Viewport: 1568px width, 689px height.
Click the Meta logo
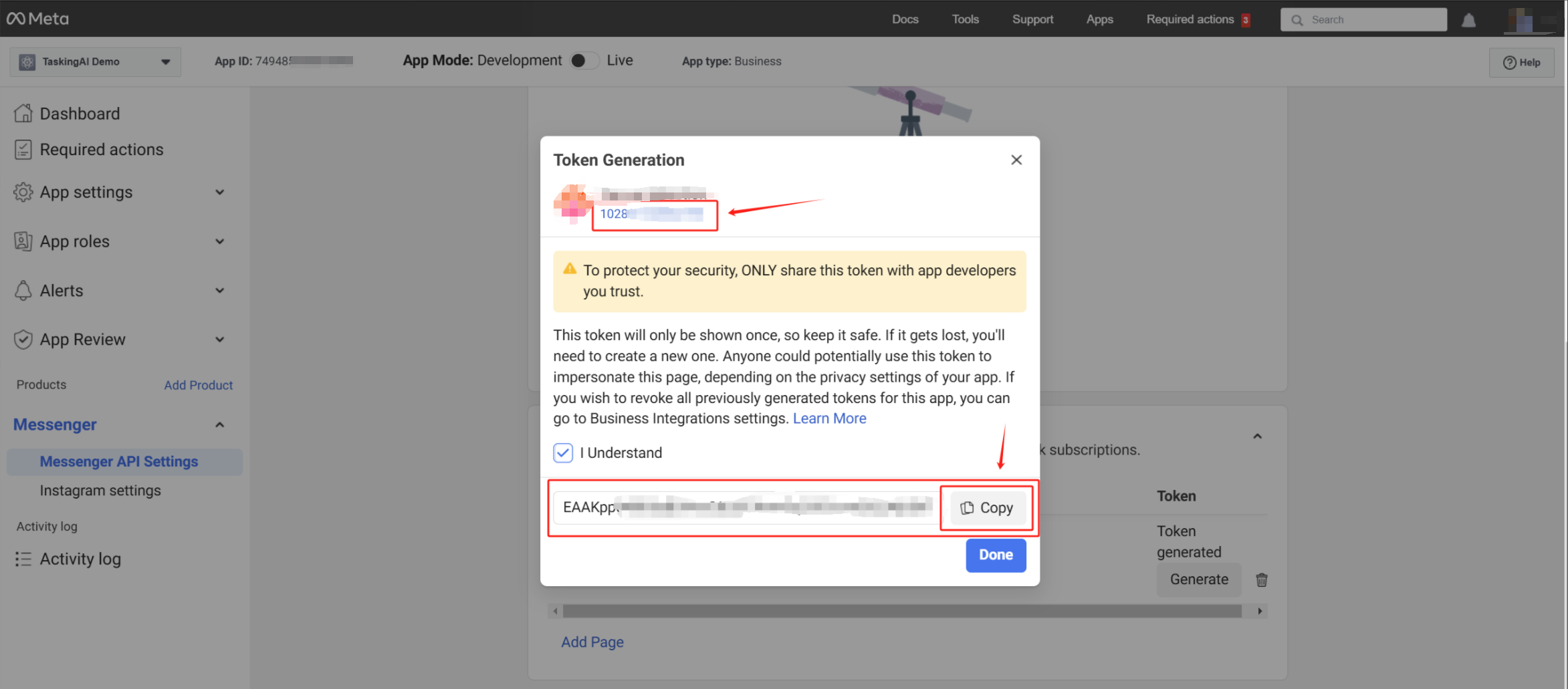[x=37, y=19]
